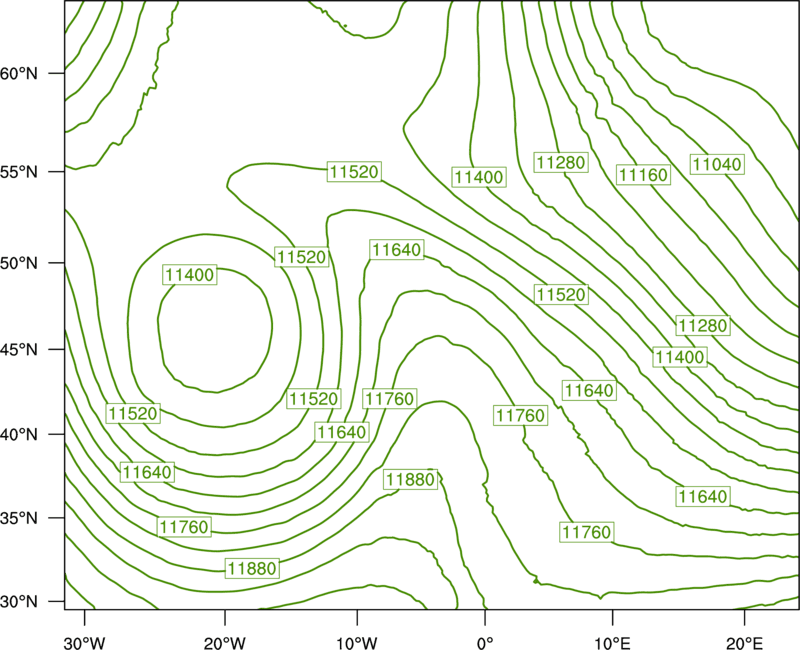
Task: Click the 40°N latitude axis label
Action: tap(19, 435)
